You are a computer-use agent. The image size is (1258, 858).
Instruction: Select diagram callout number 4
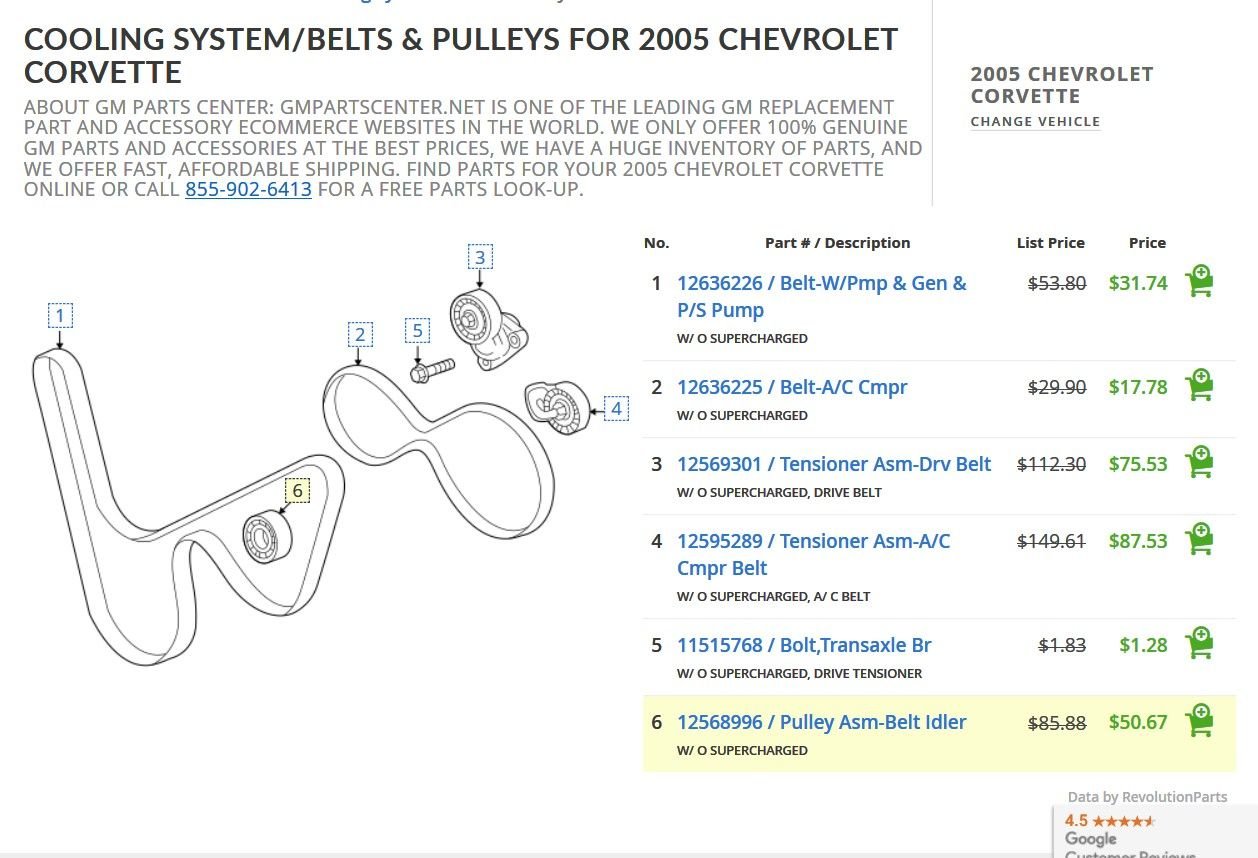click(616, 408)
